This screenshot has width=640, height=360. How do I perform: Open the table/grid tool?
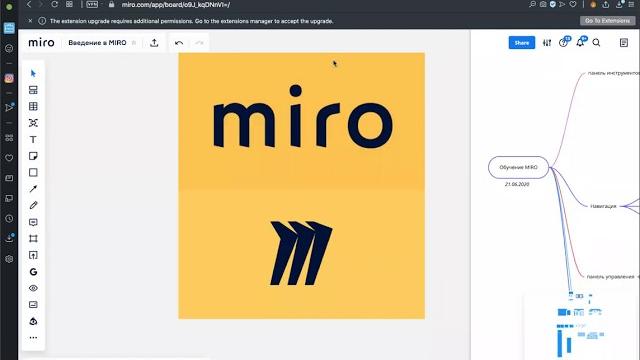tap(33, 107)
